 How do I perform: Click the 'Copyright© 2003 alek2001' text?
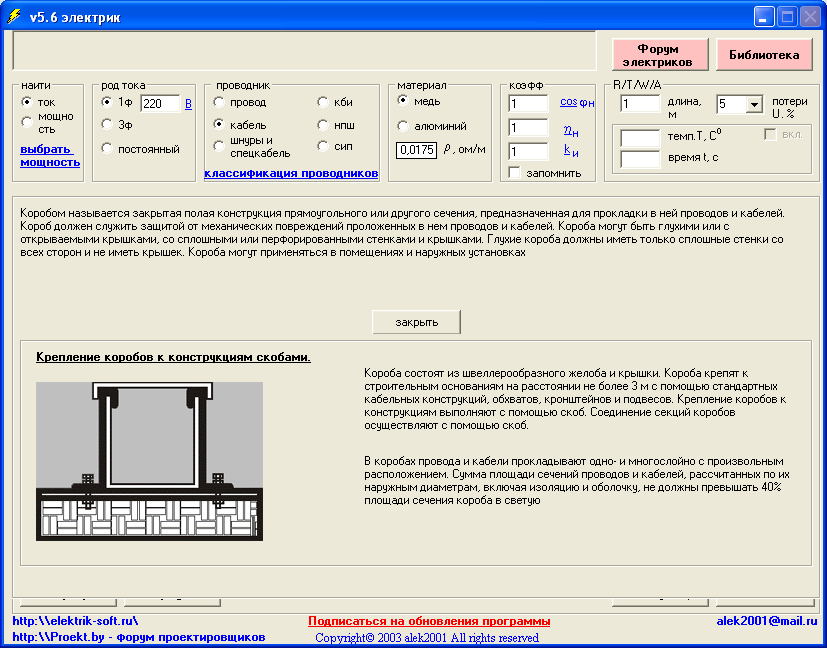point(427,638)
